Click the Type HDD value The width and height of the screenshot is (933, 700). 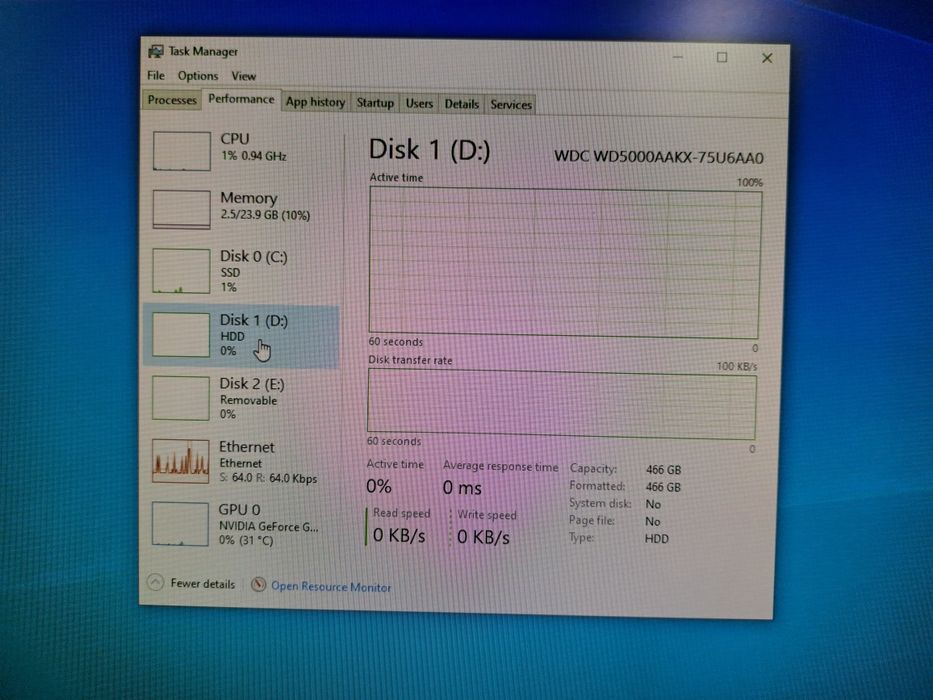[657, 539]
